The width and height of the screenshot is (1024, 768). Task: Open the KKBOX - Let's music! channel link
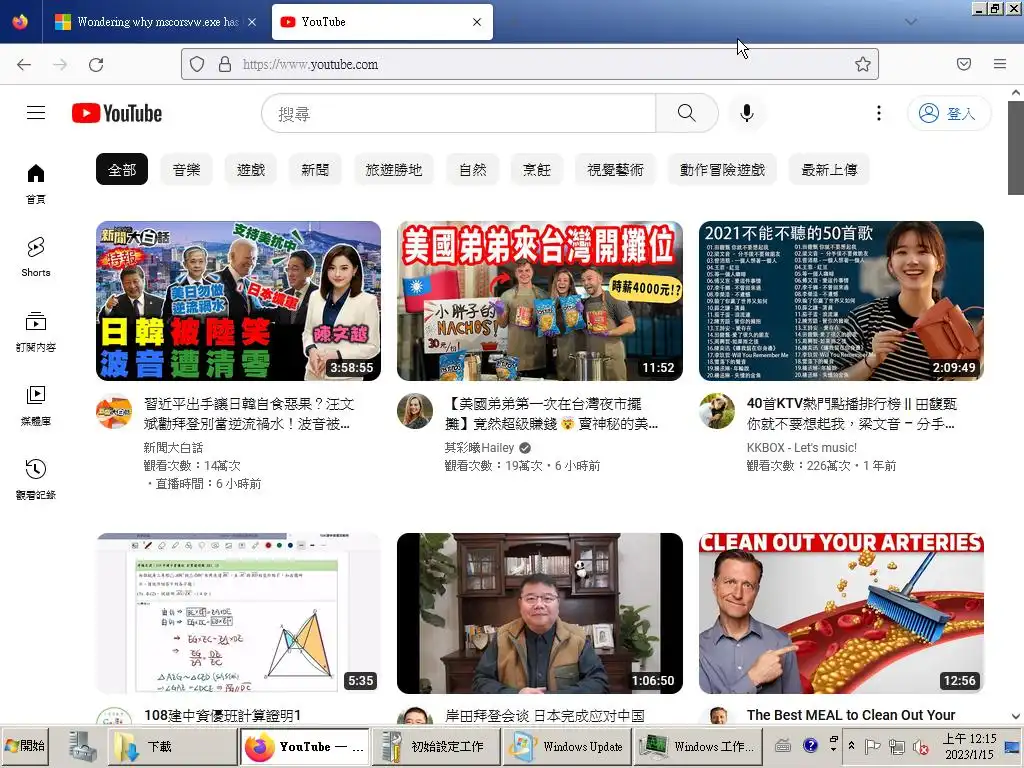801,447
